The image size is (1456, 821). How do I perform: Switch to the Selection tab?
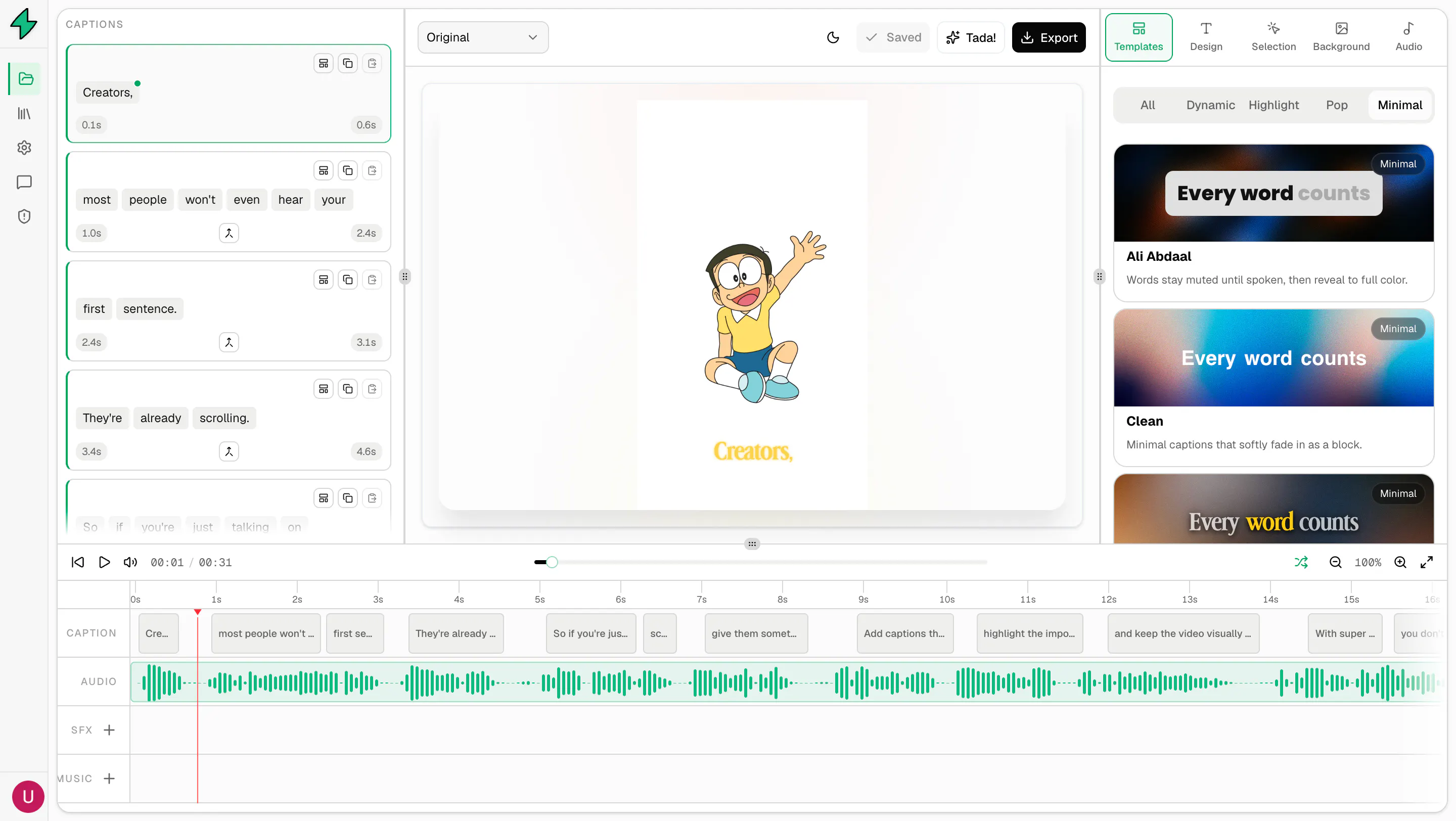(x=1273, y=37)
